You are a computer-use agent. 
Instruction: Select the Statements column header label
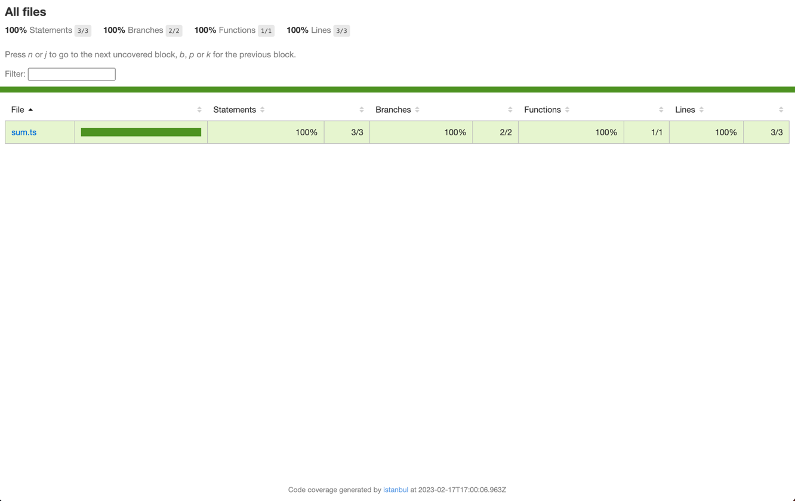234,109
